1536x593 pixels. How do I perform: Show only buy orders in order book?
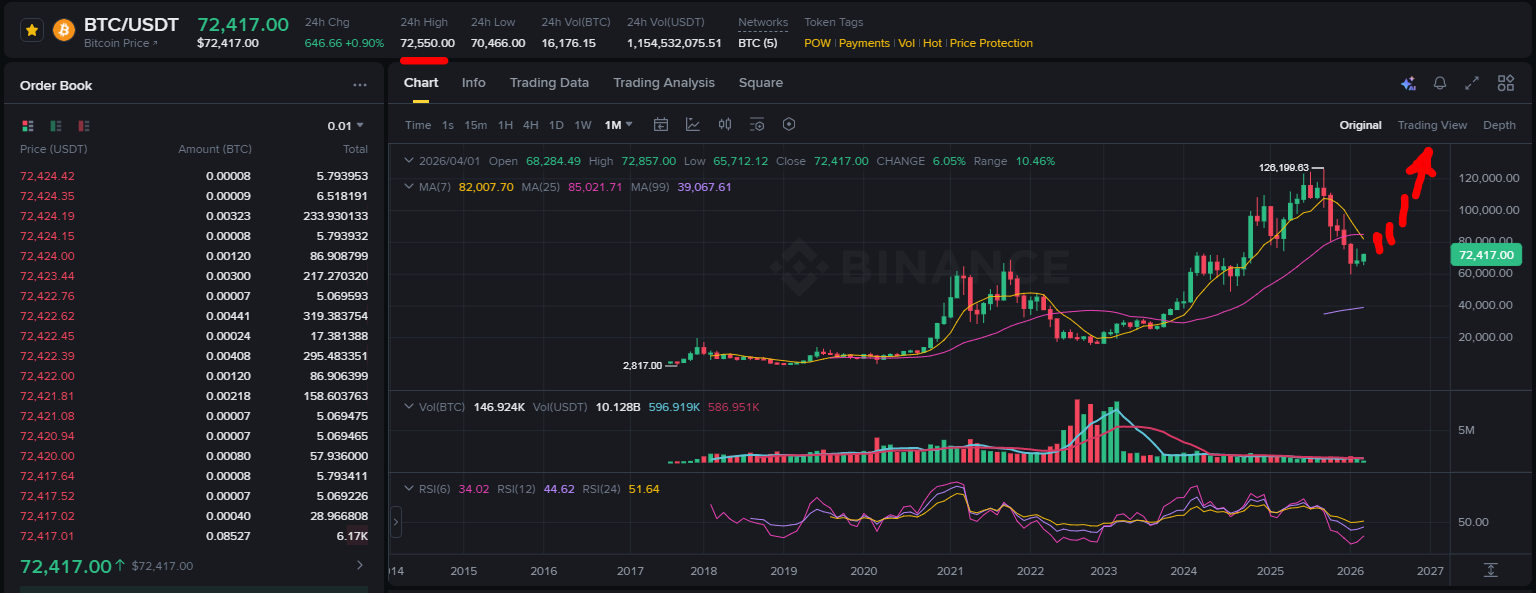[56, 126]
